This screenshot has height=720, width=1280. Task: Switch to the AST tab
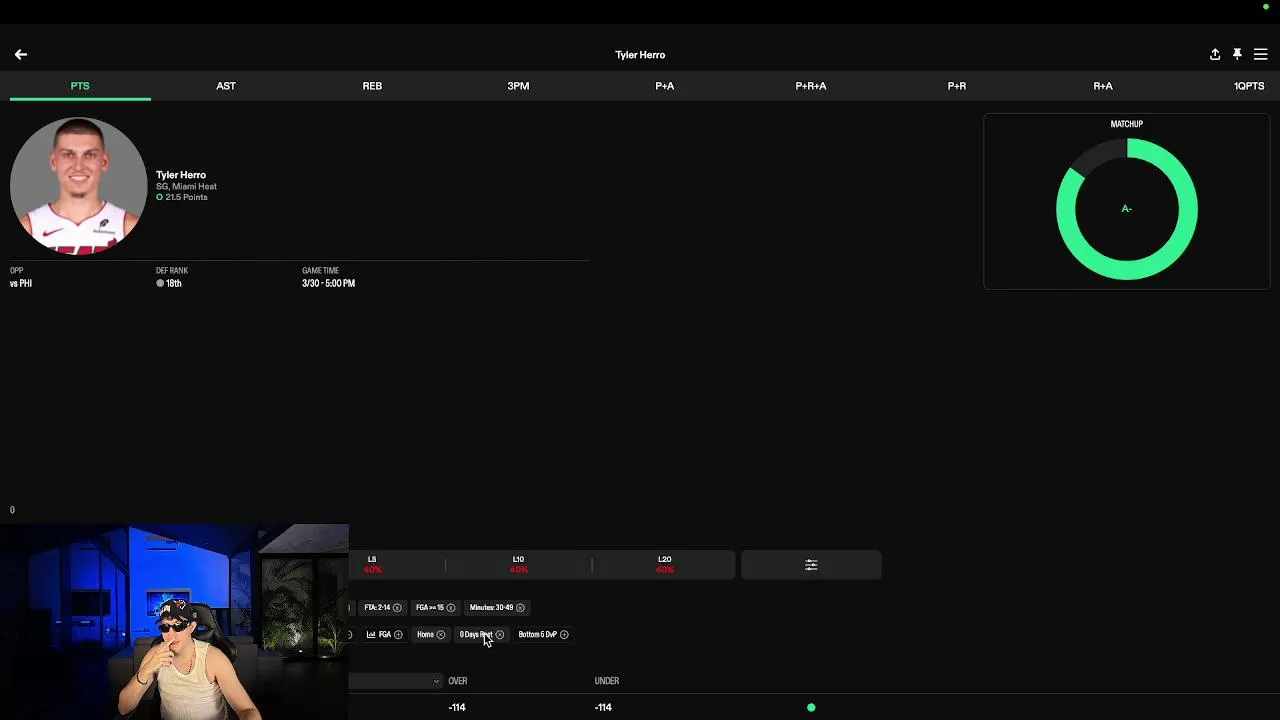tap(226, 86)
